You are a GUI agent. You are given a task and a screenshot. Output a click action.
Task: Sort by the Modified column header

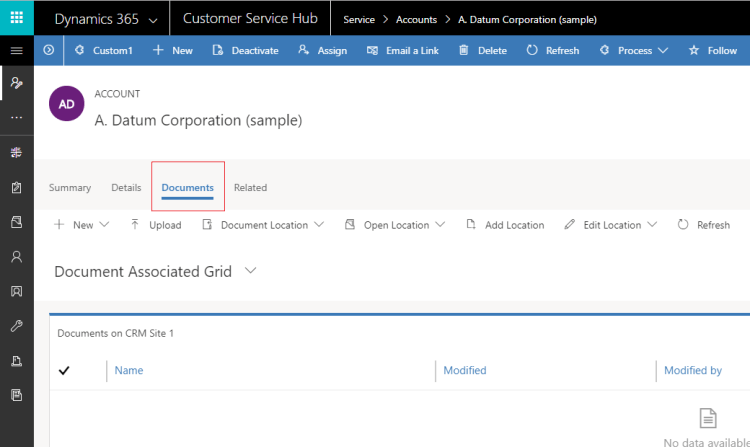pos(465,371)
